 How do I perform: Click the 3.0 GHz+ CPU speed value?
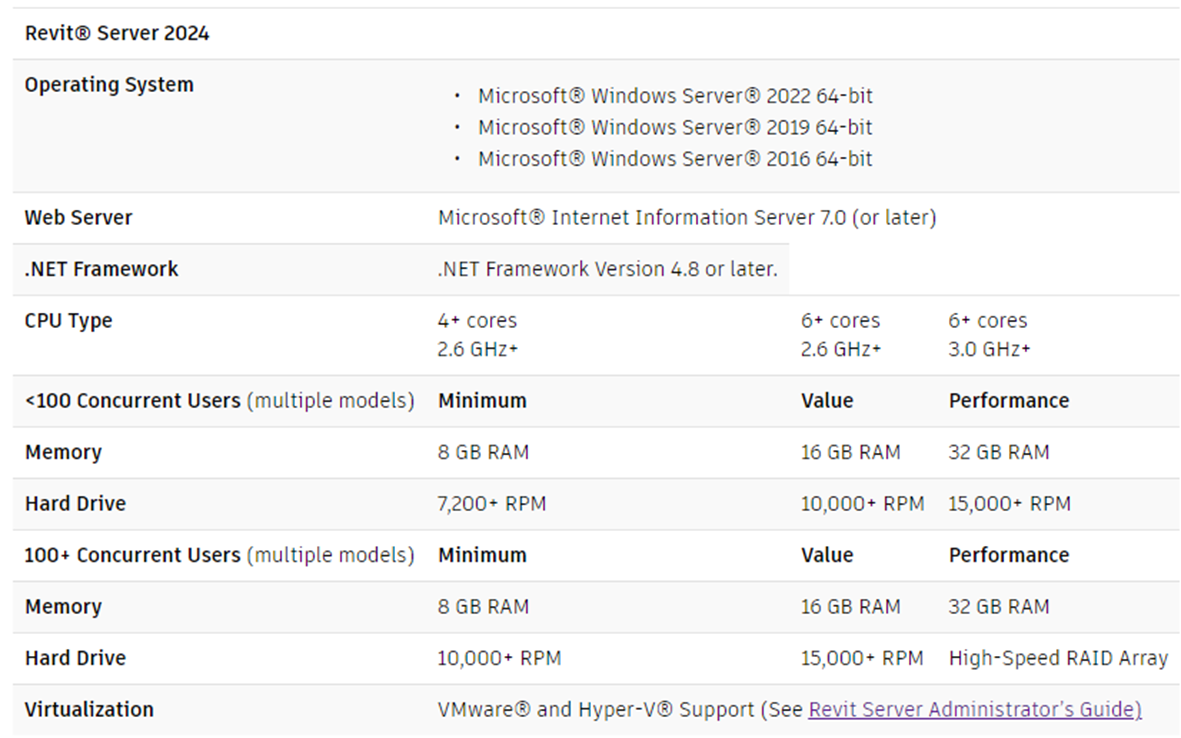pyautogui.click(x=989, y=349)
